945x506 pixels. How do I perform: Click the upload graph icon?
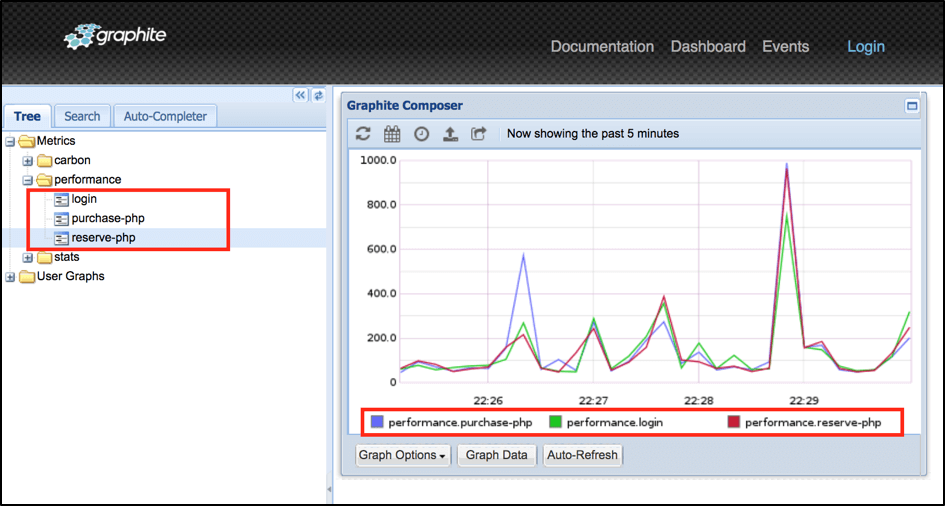450,134
